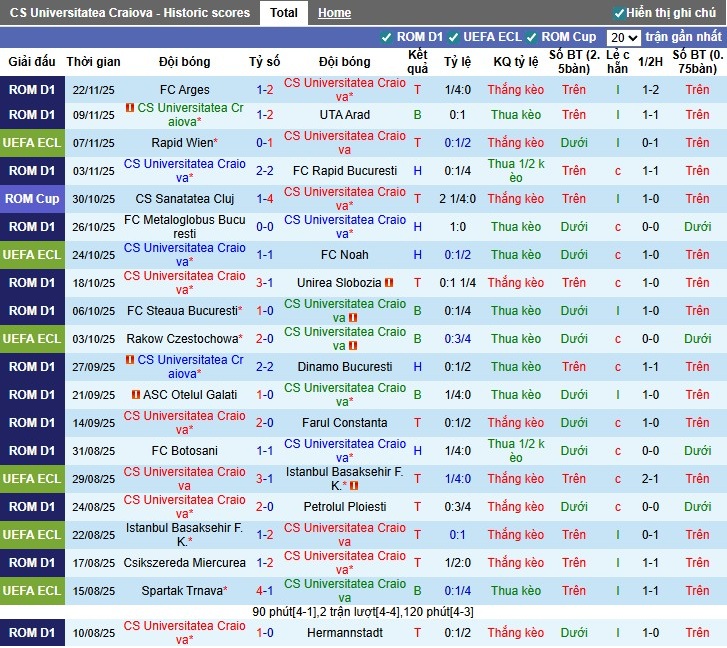Click the 3-1 score versus Unirea Slobozia
The image size is (727, 648).
click(265, 283)
